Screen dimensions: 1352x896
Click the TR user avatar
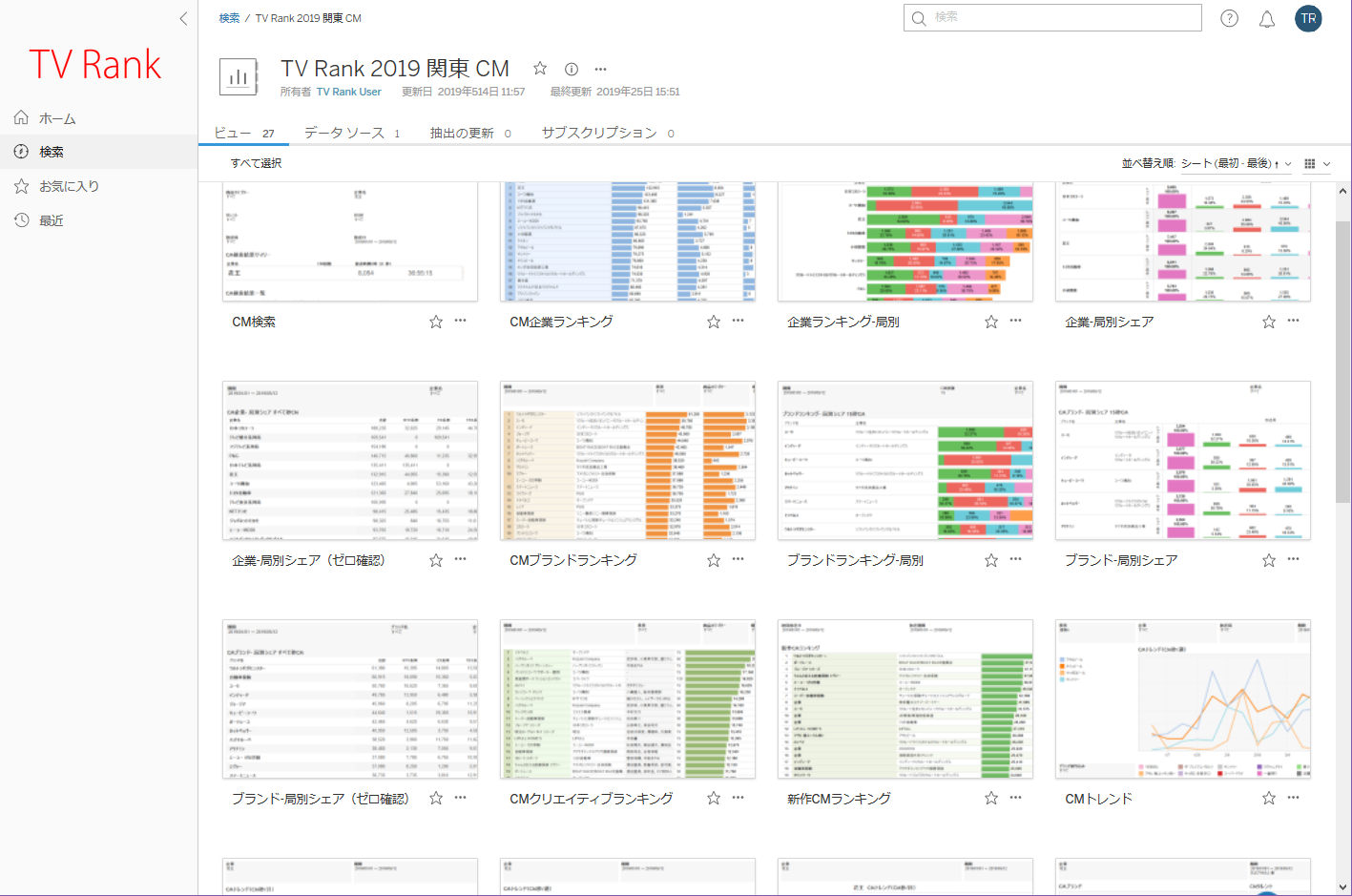(1308, 18)
